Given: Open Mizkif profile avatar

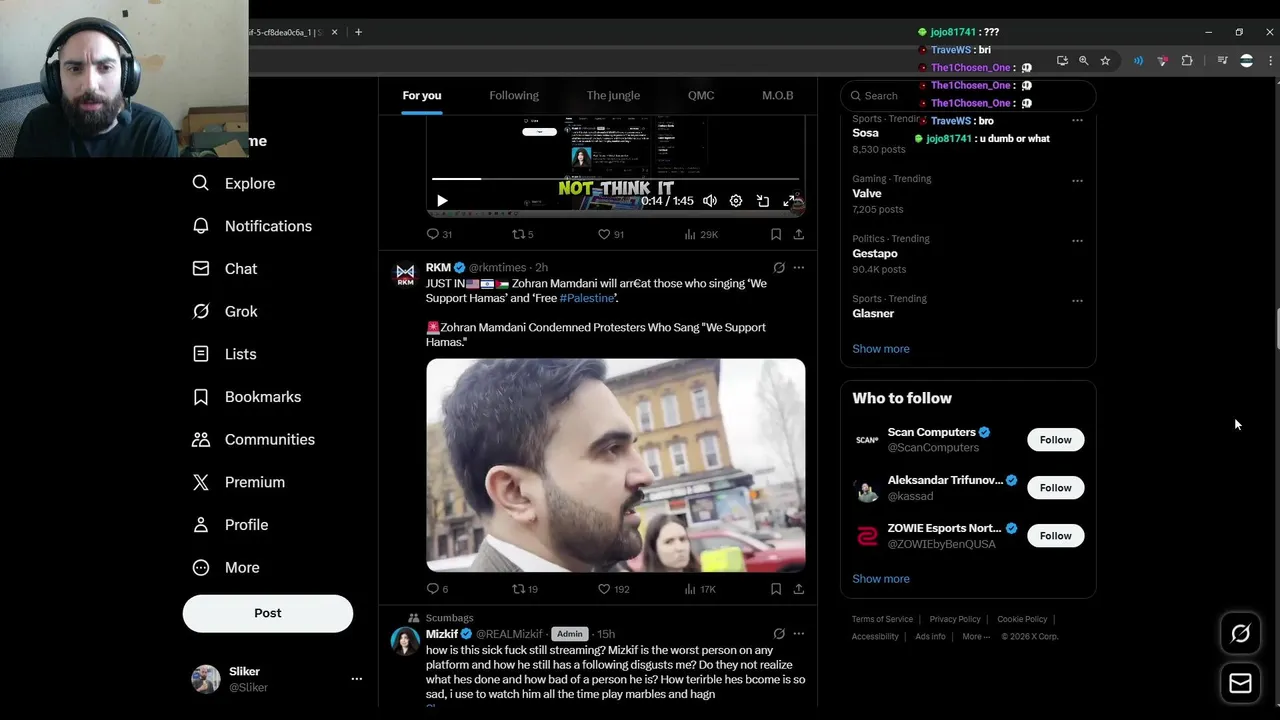Looking at the screenshot, I should (x=405, y=641).
